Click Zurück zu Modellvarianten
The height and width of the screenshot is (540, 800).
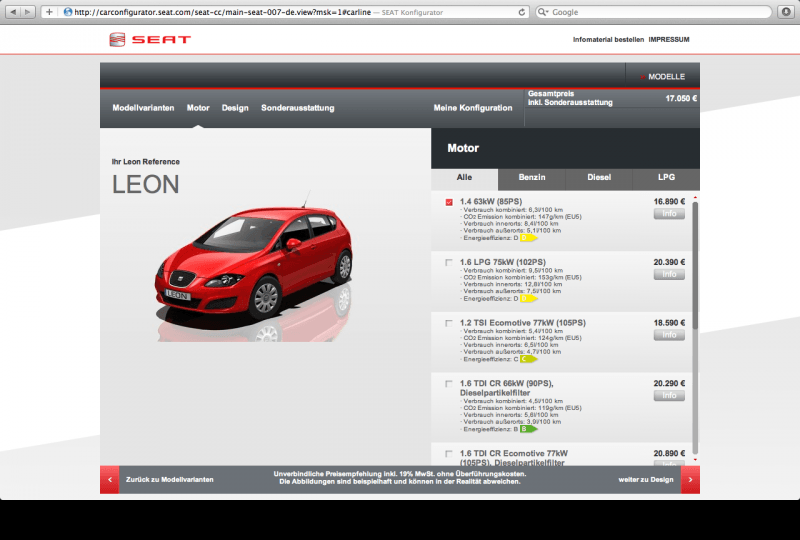(x=170, y=480)
